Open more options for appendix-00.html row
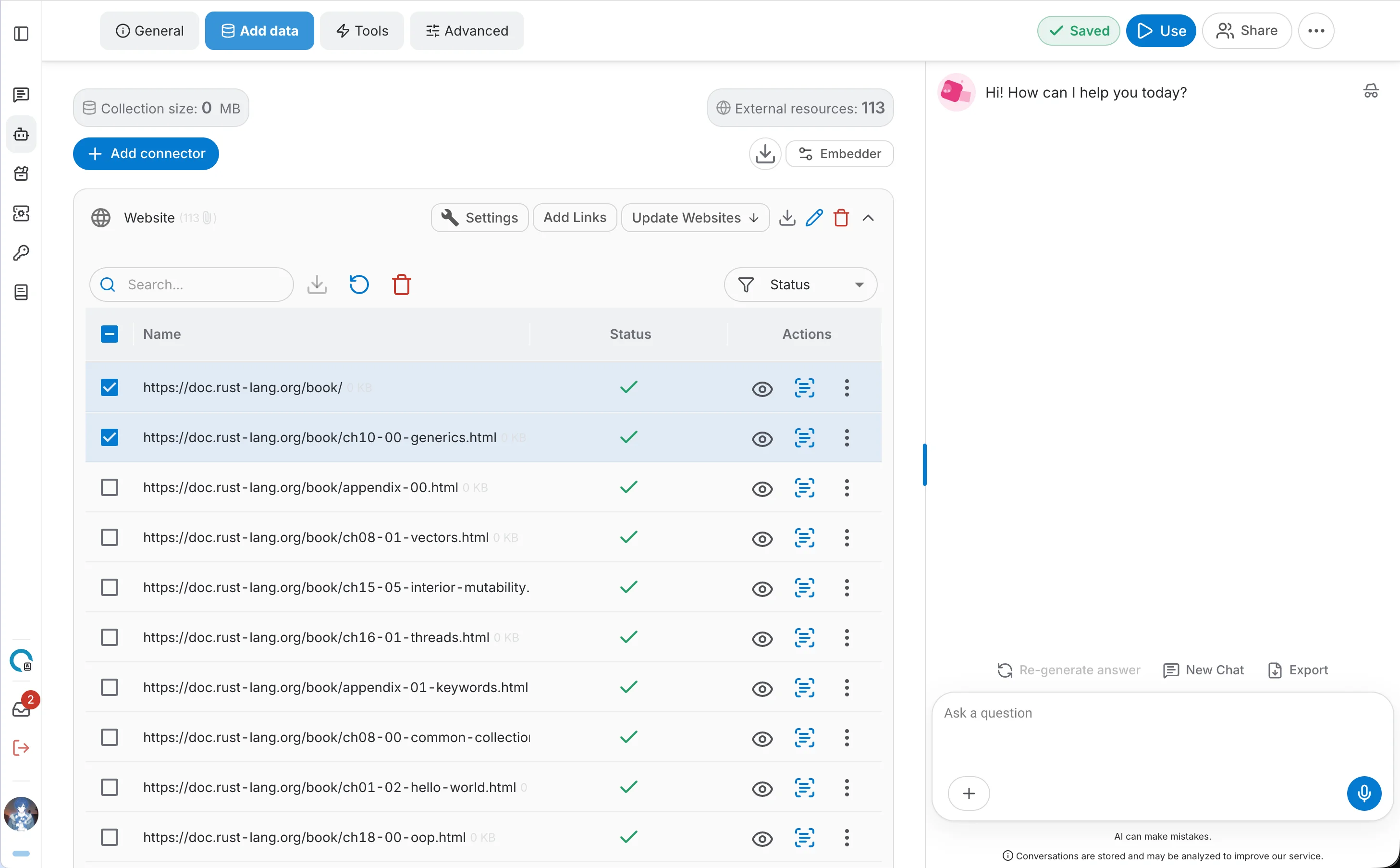 tap(847, 488)
